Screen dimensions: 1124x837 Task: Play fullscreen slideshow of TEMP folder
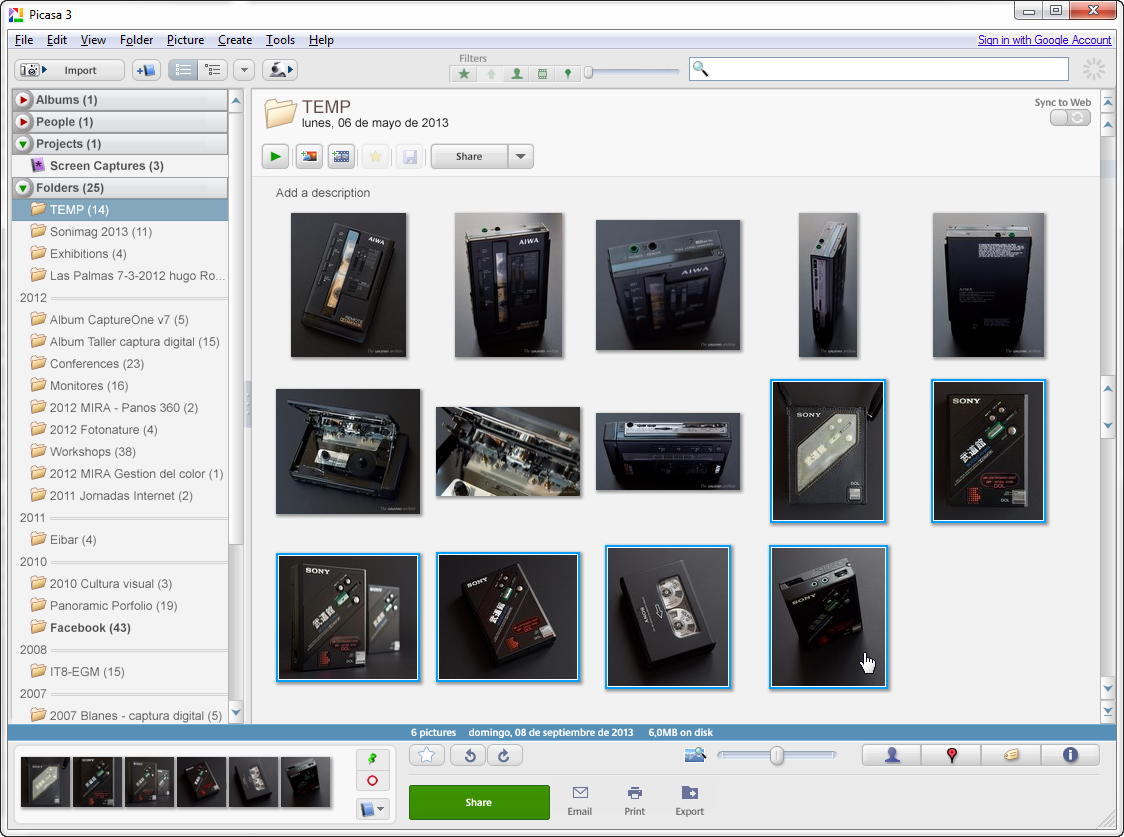click(x=275, y=156)
